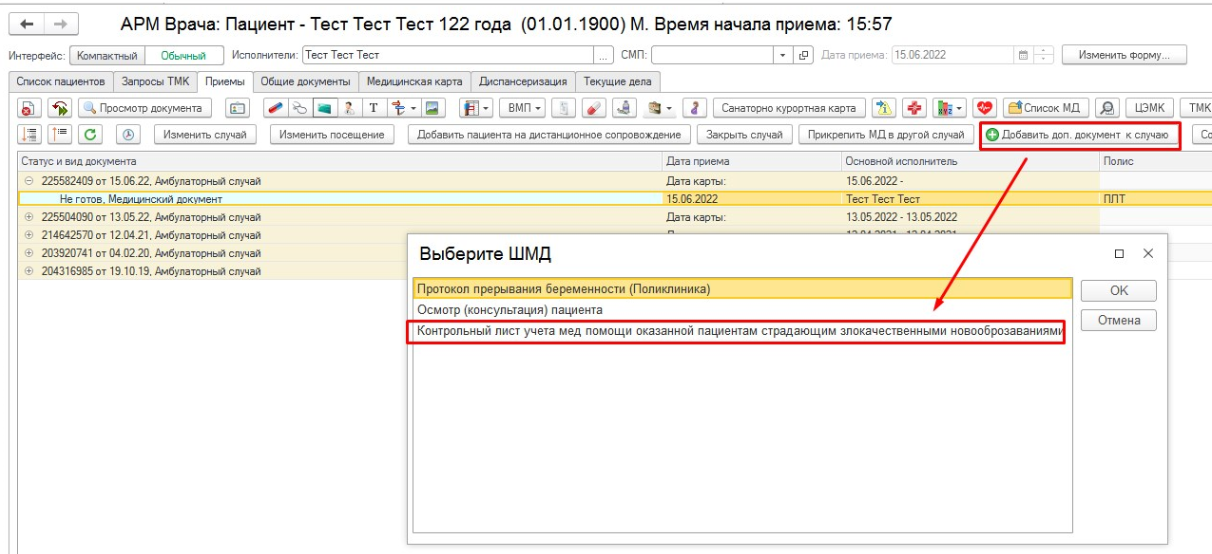The image size is (1212, 554).
Task: Click the clock icon in second toolbar row
Action: point(131,135)
